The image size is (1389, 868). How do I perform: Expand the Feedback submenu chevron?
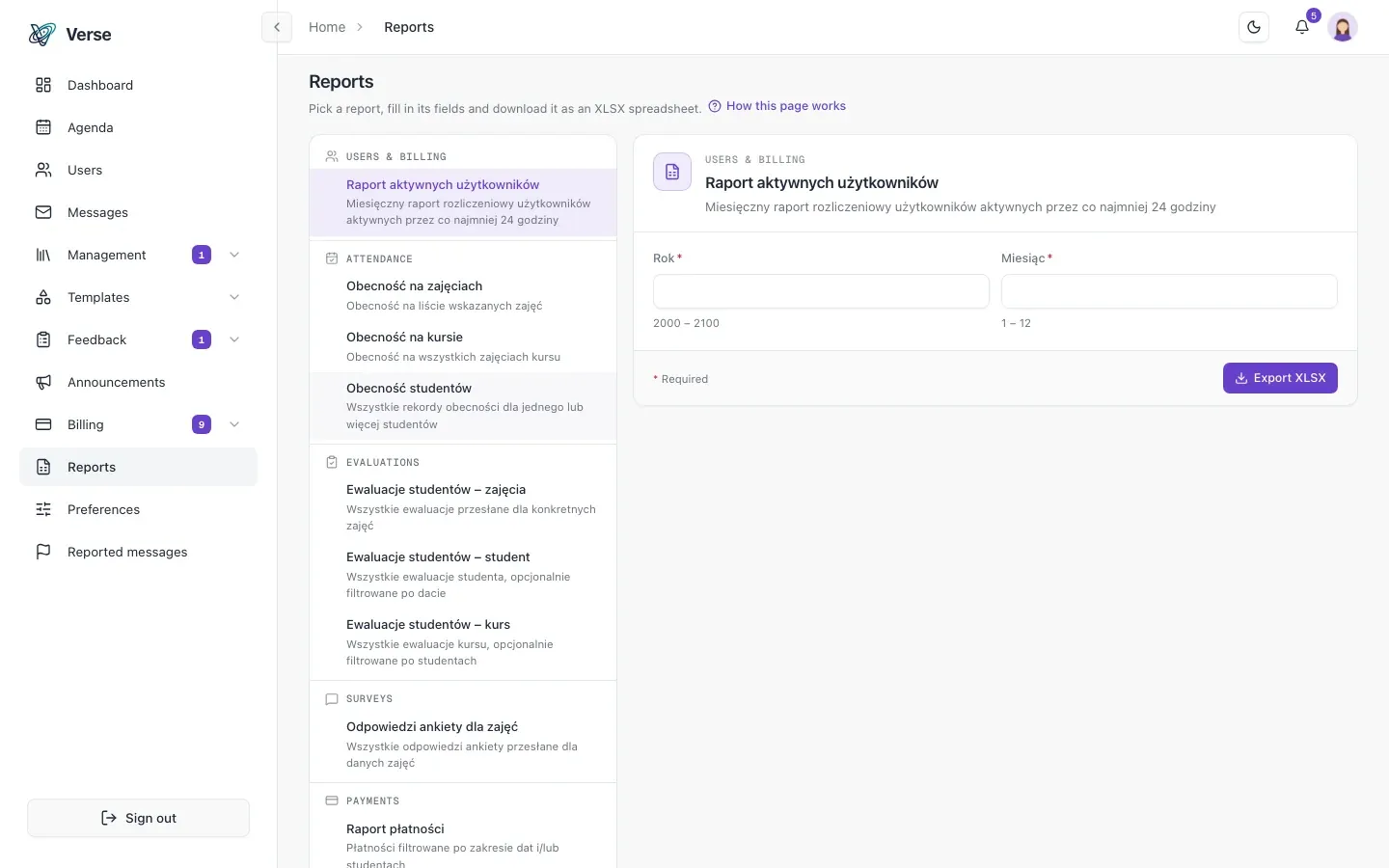click(x=234, y=339)
